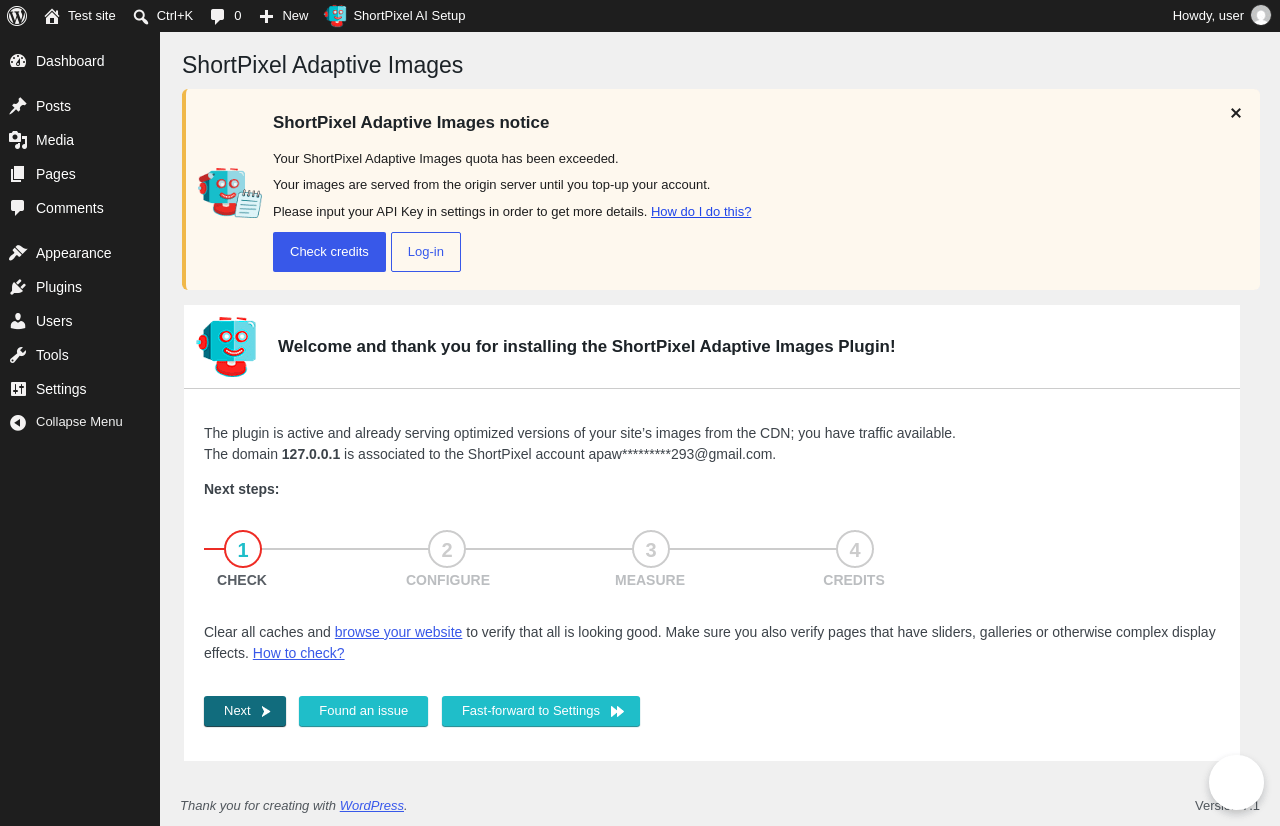1280x826 pixels.
Task: Click Fast-forward to Settings button
Action: [541, 711]
